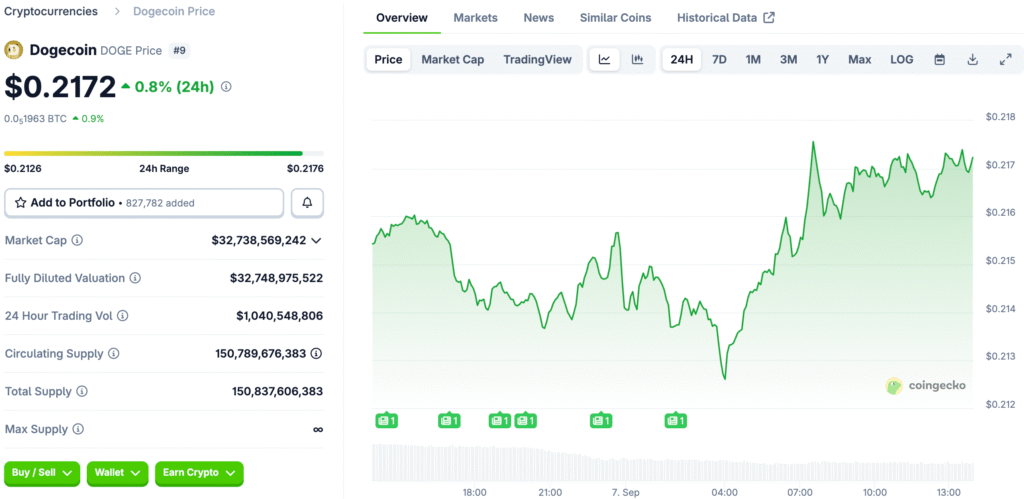Select the 24H time range

coord(682,59)
